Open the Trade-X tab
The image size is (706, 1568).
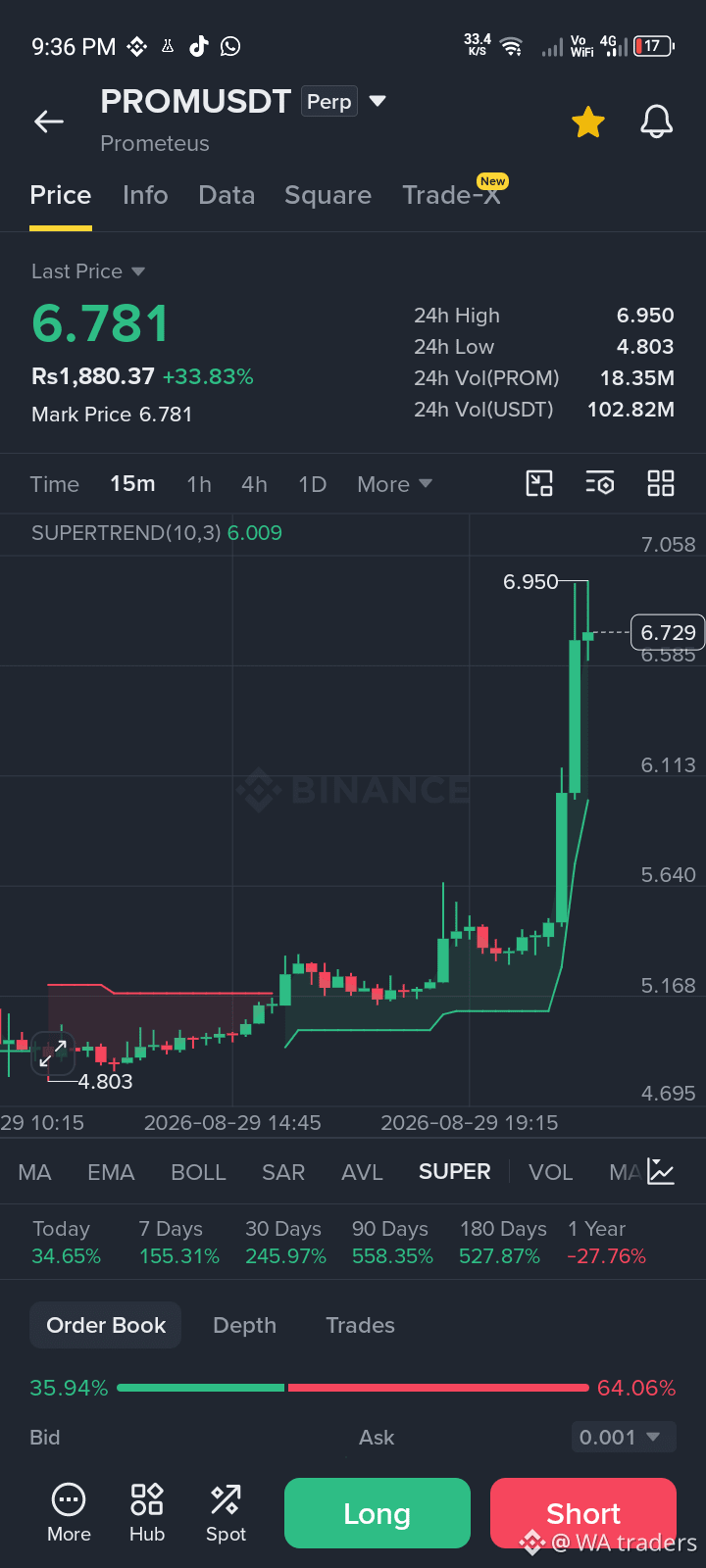[451, 195]
